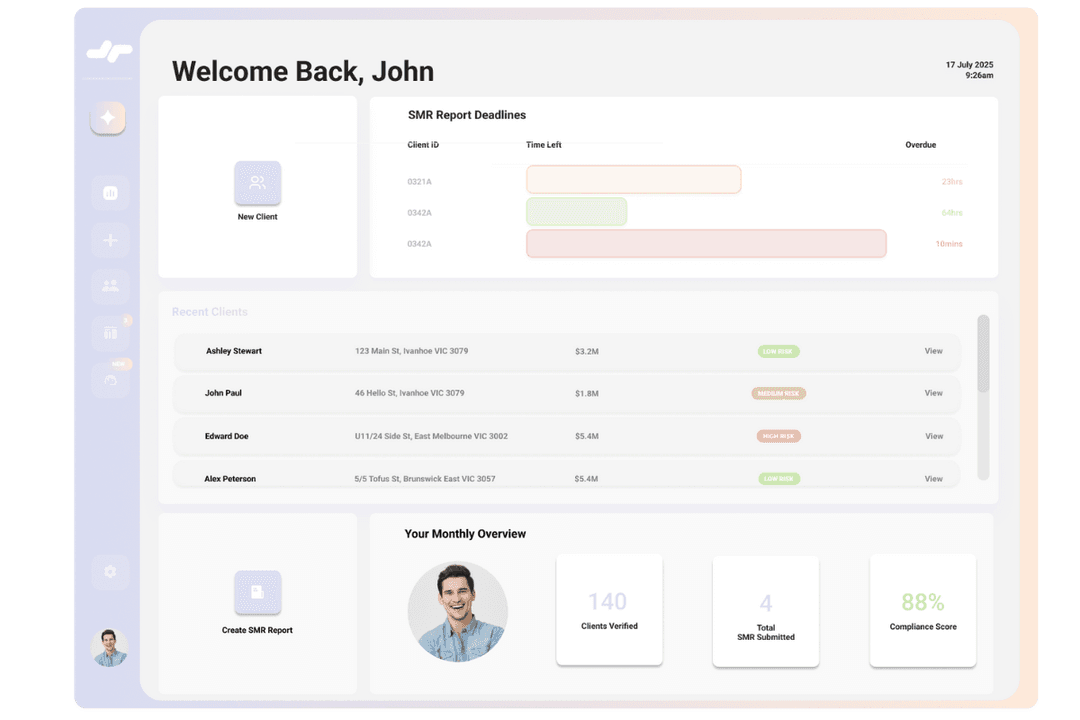1080x720 pixels.
Task: Click the green time-left bar for 64hrs
Action: pos(576,212)
